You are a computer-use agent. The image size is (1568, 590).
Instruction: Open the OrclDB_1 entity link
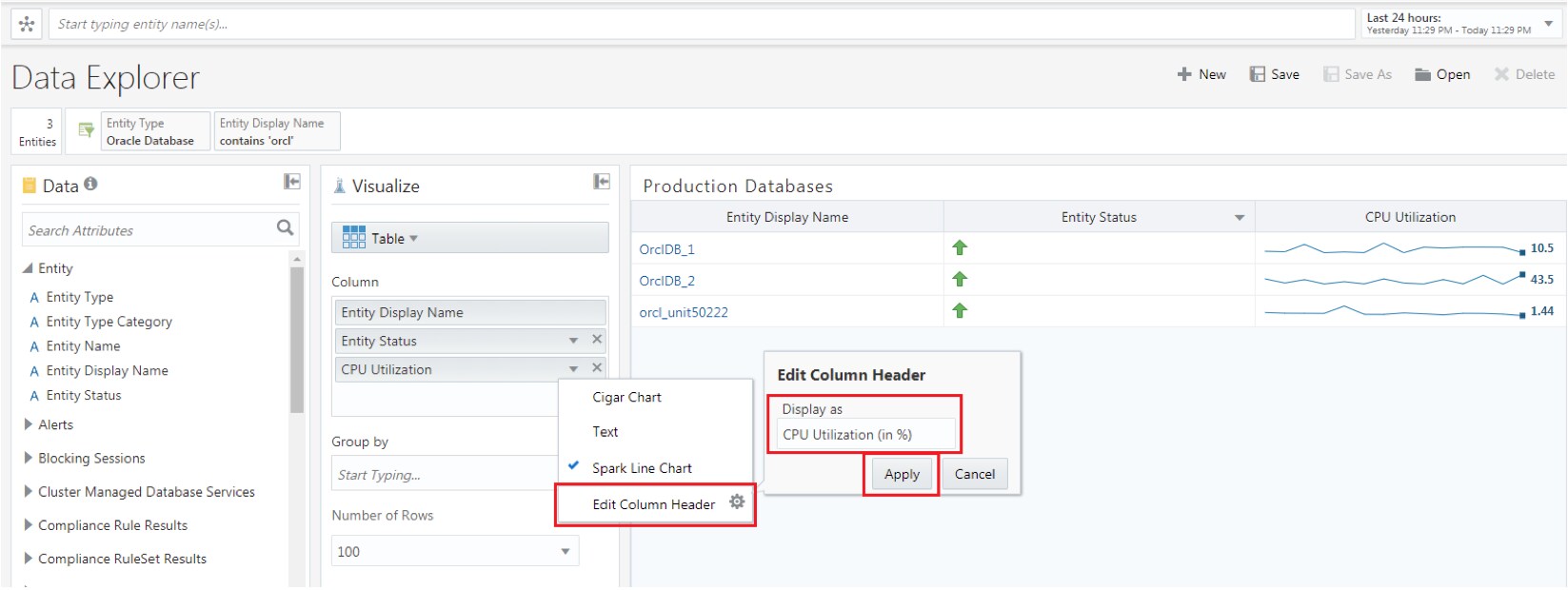pyautogui.click(x=666, y=249)
